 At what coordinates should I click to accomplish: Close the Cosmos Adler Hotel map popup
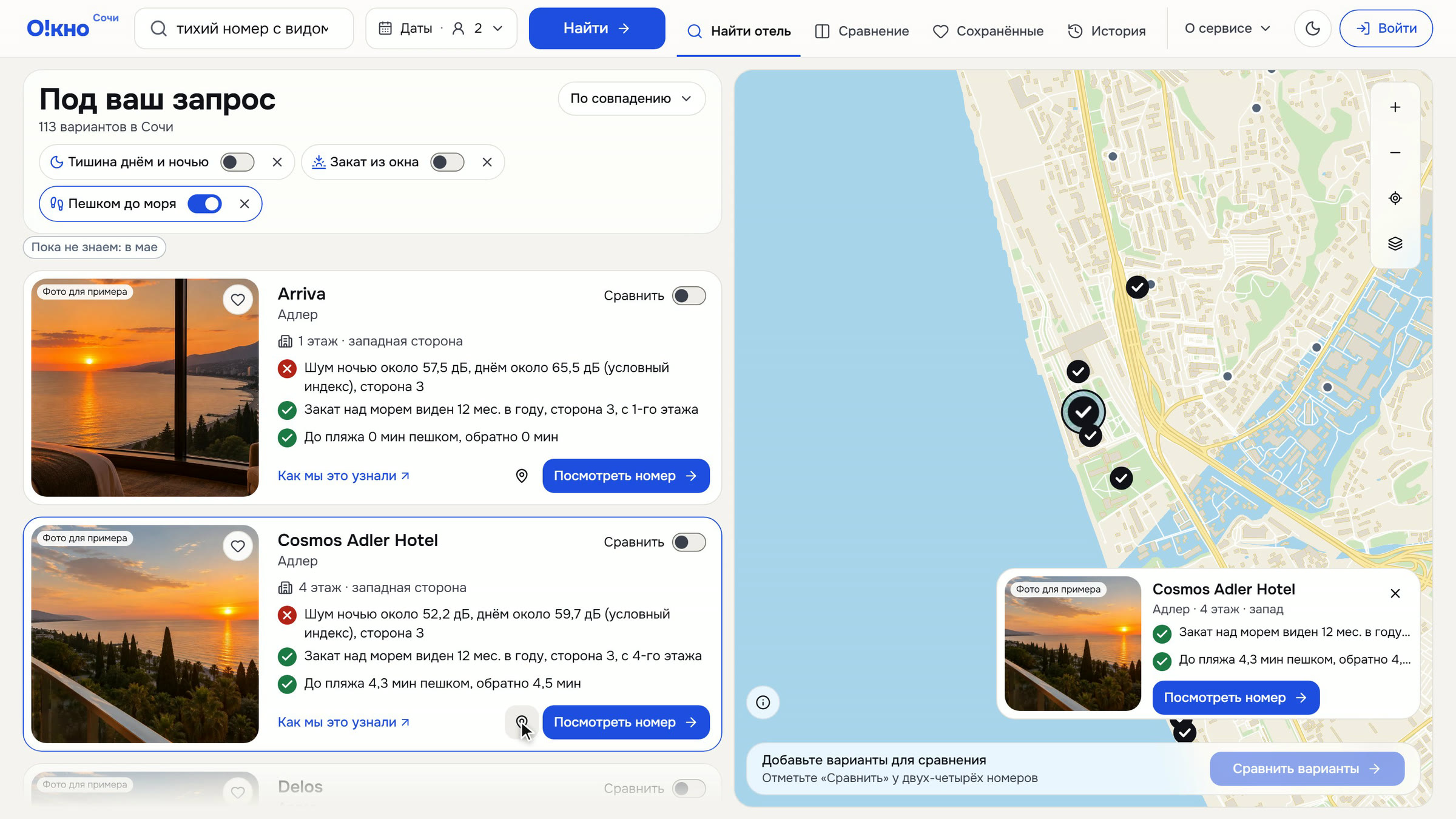point(1395,593)
